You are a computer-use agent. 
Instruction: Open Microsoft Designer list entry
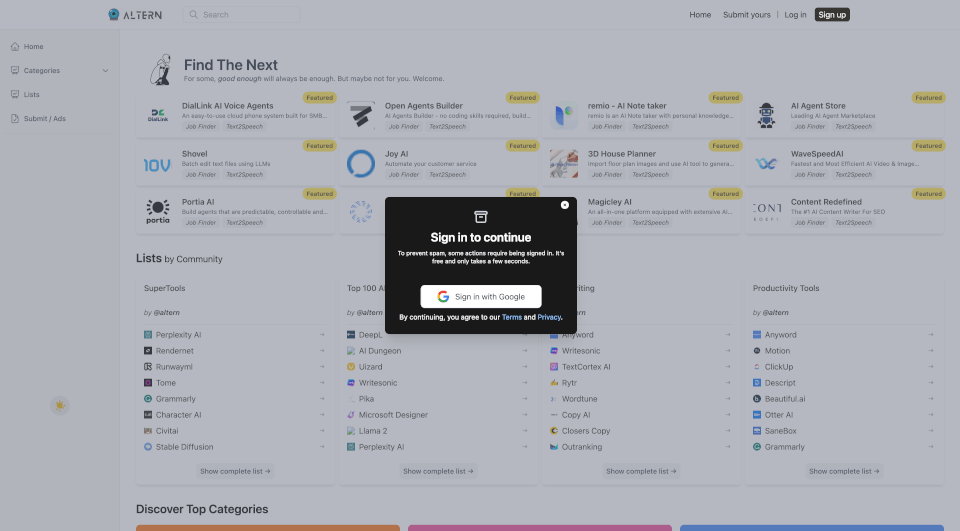[x=393, y=415]
